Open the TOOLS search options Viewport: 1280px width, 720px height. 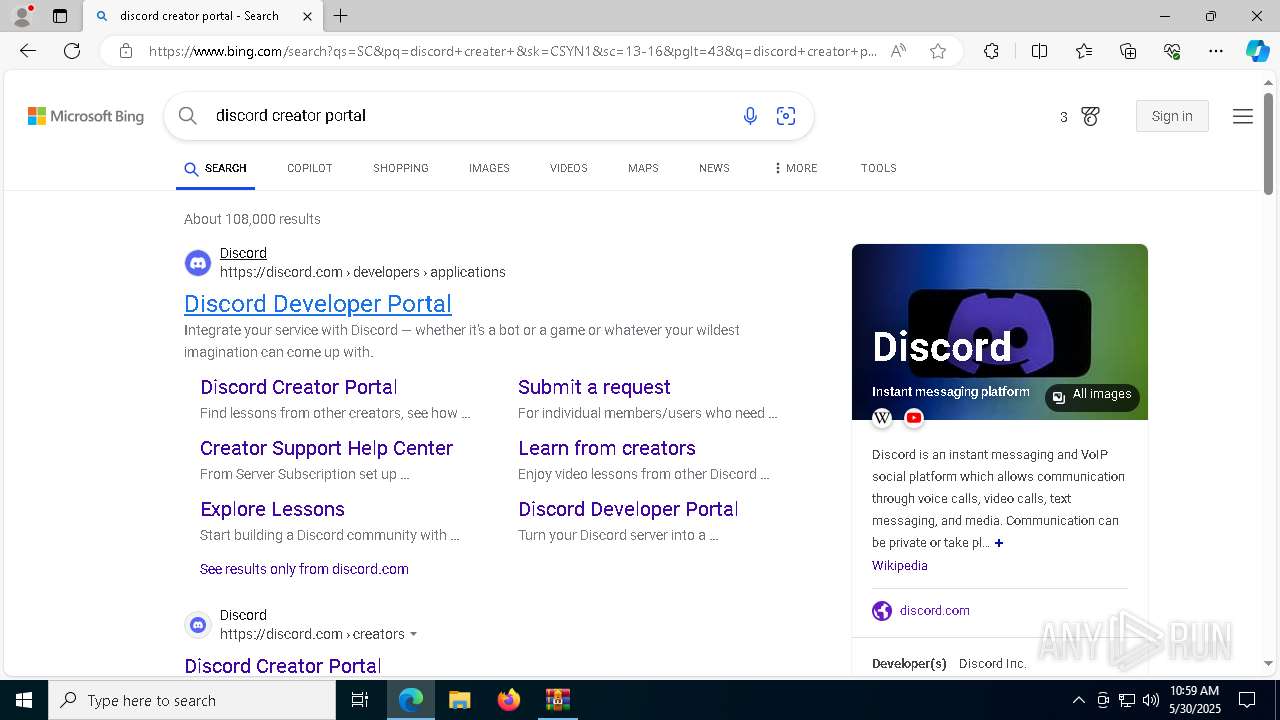pos(879,168)
